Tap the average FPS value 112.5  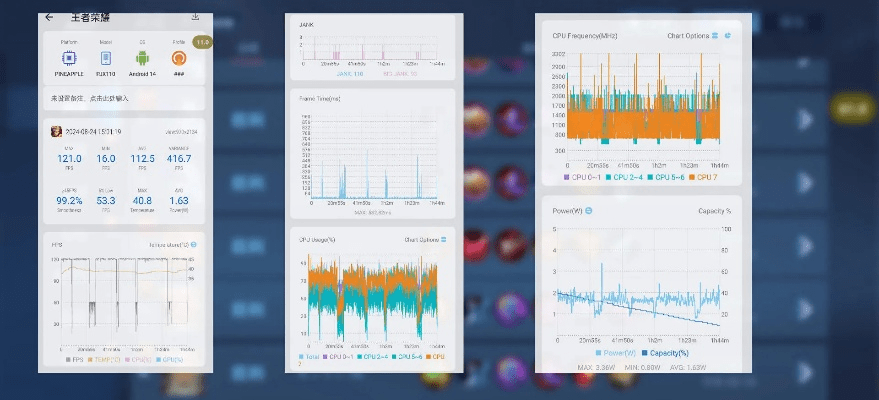[x=143, y=158]
